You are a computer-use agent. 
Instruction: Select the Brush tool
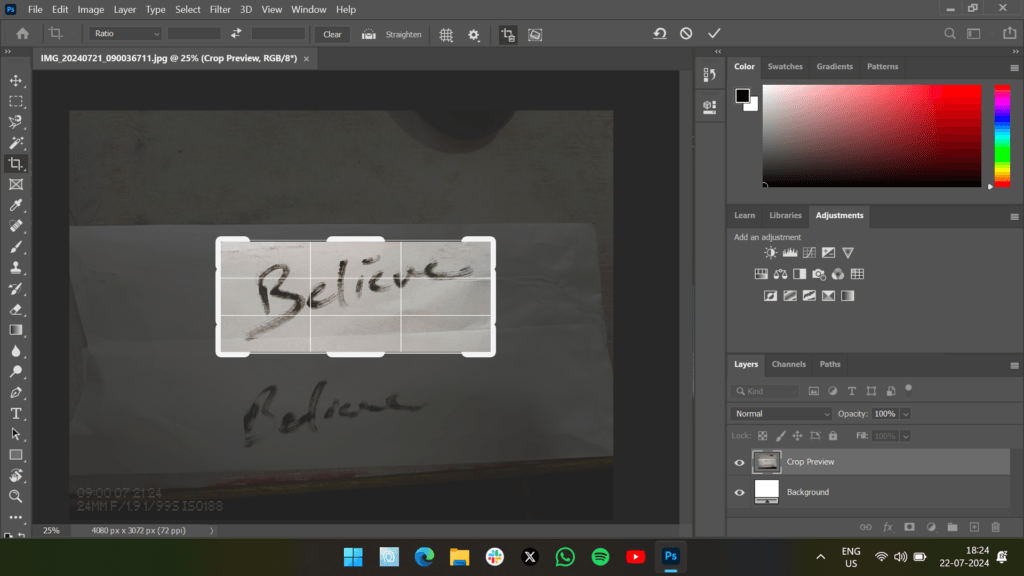[16, 247]
